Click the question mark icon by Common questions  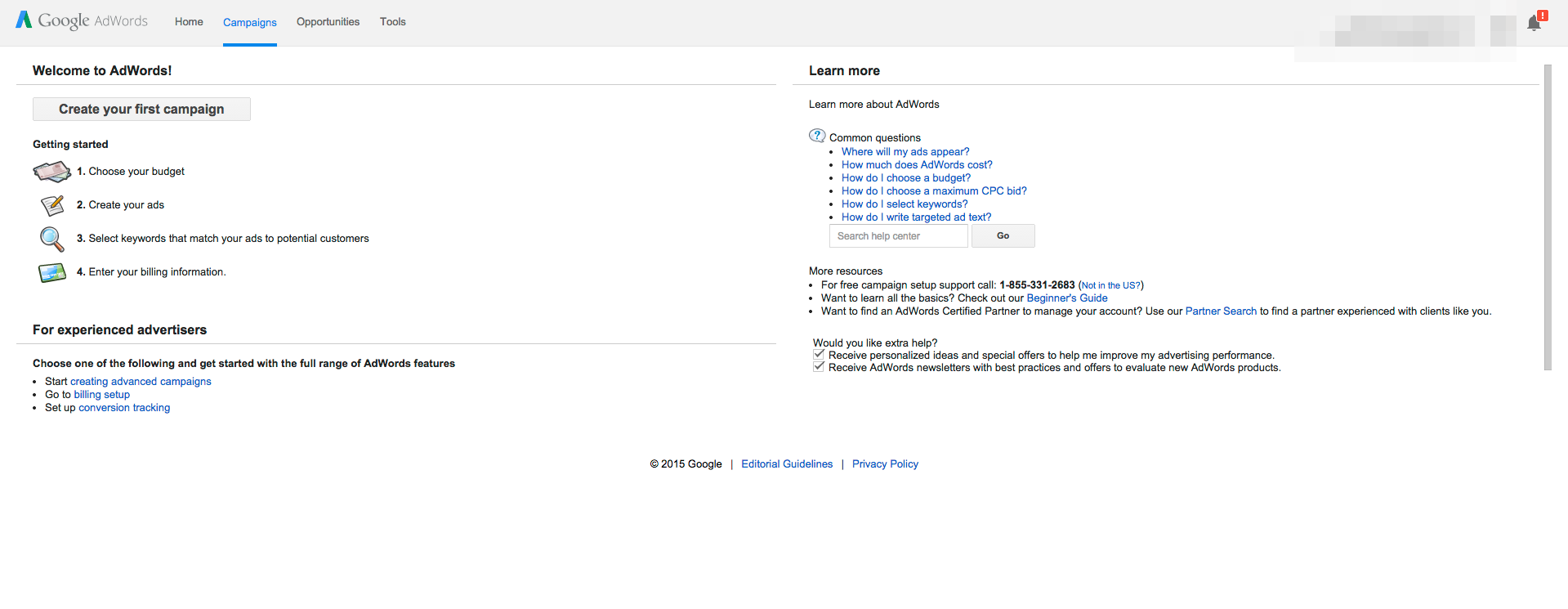tap(817, 136)
